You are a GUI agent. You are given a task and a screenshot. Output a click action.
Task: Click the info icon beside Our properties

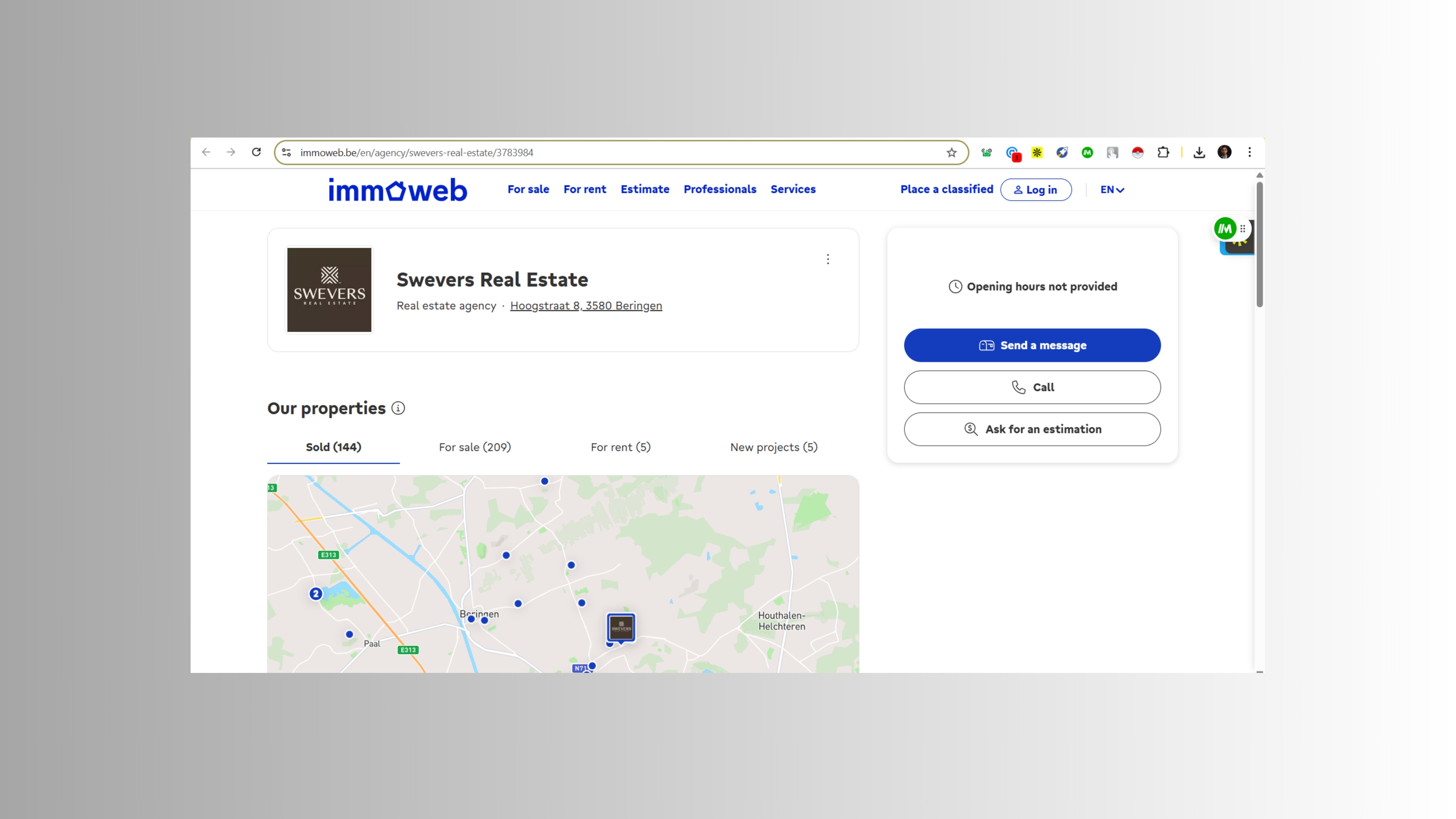pyautogui.click(x=398, y=408)
